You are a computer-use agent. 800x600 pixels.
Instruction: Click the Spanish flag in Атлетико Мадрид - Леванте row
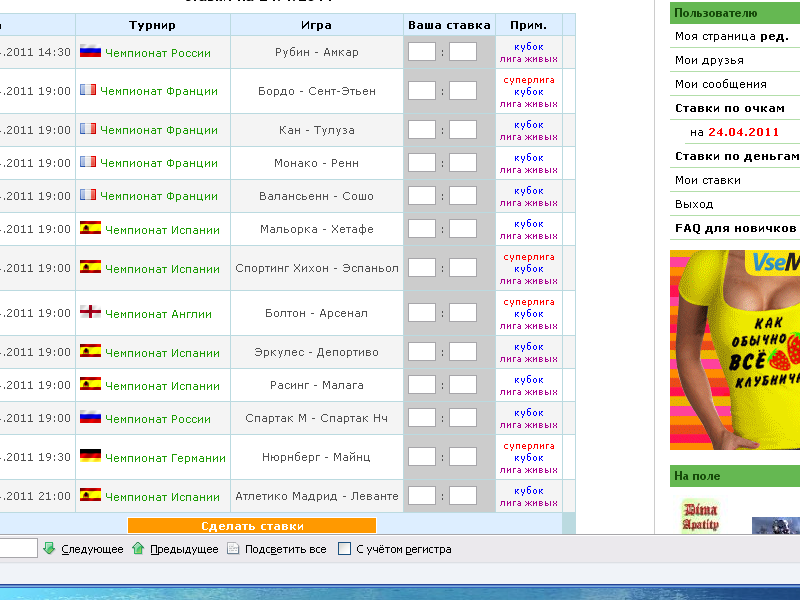point(90,495)
